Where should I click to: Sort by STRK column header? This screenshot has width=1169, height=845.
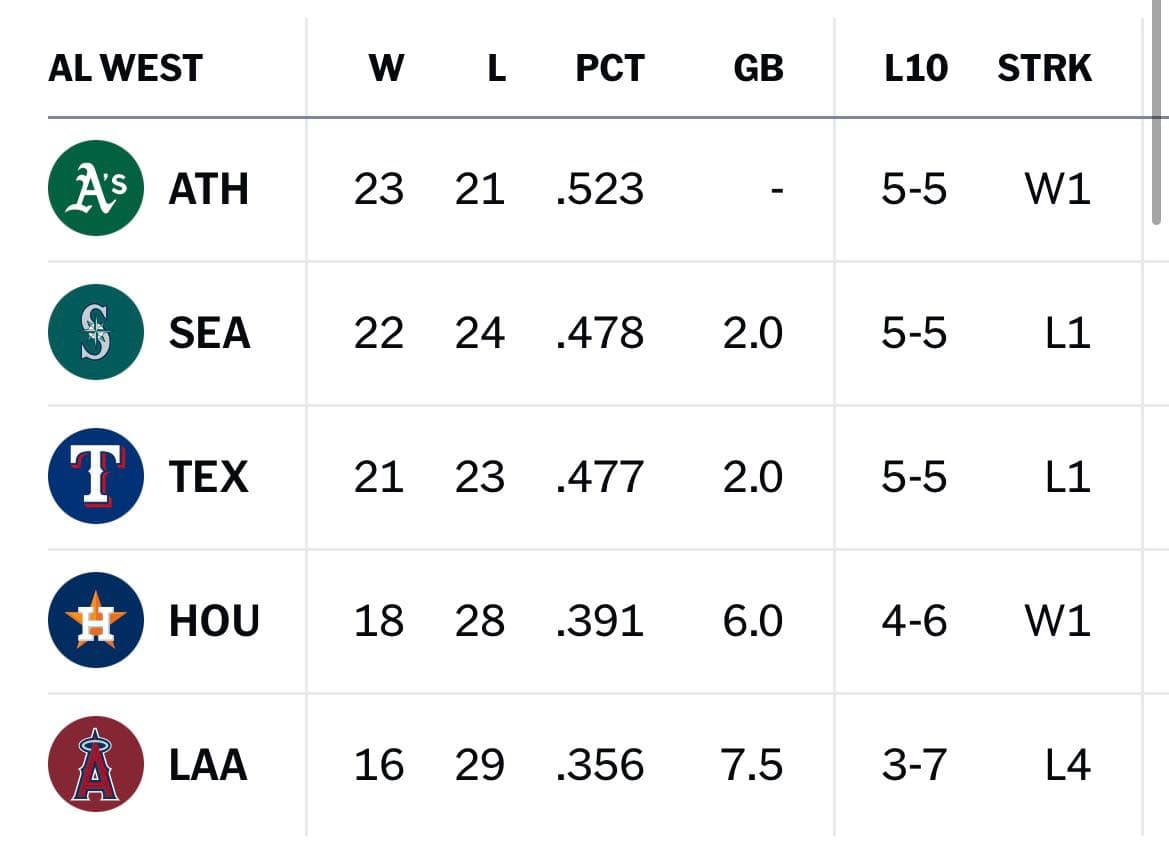[x=1044, y=68]
